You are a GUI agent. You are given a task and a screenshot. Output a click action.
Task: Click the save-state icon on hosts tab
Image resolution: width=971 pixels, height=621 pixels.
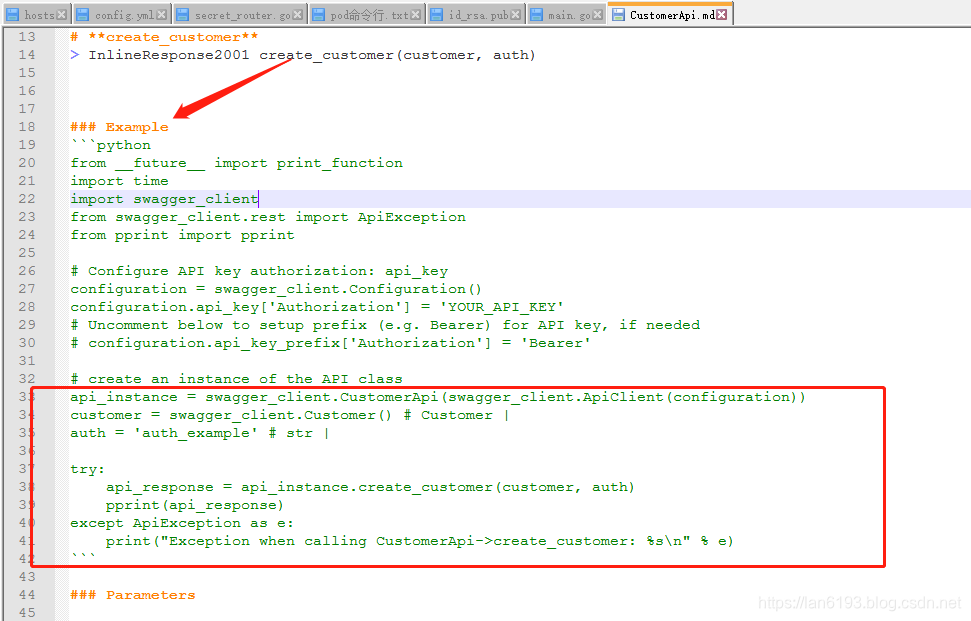pos(12,15)
